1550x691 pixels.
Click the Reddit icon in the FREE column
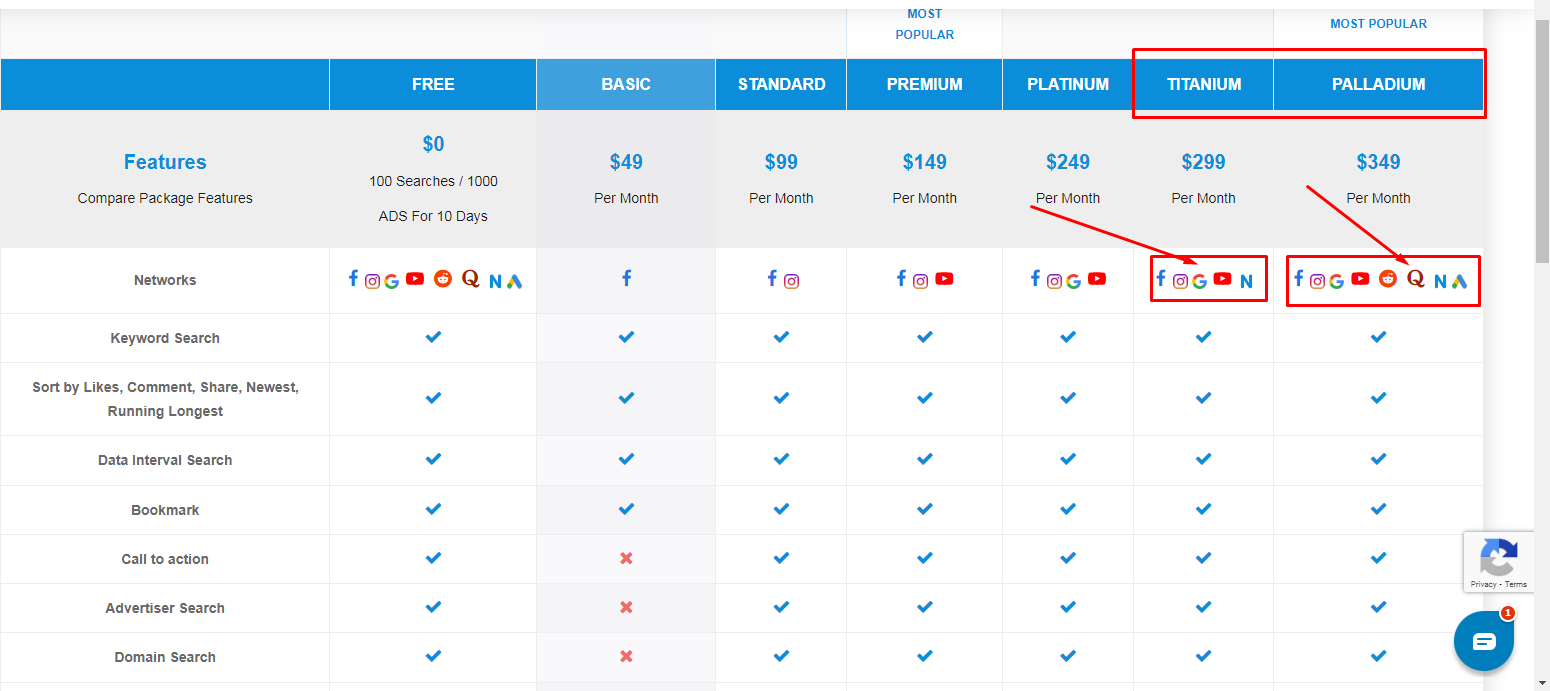coord(443,279)
